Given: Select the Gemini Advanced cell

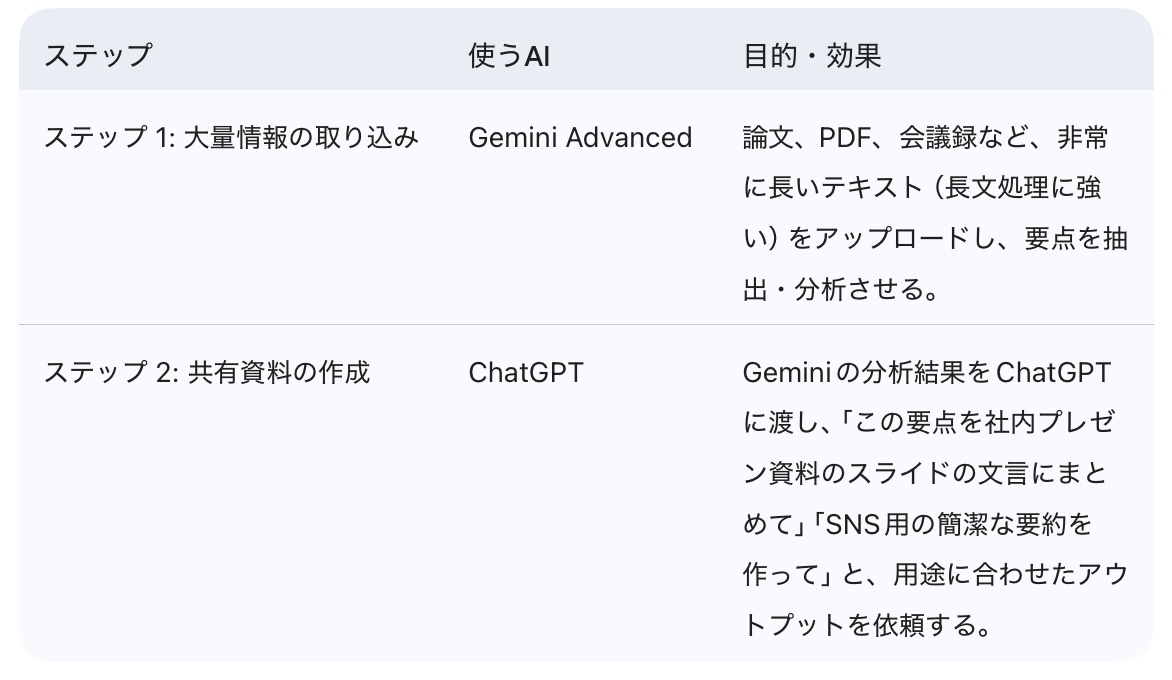Looking at the screenshot, I should pyautogui.click(x=580, y=137).
